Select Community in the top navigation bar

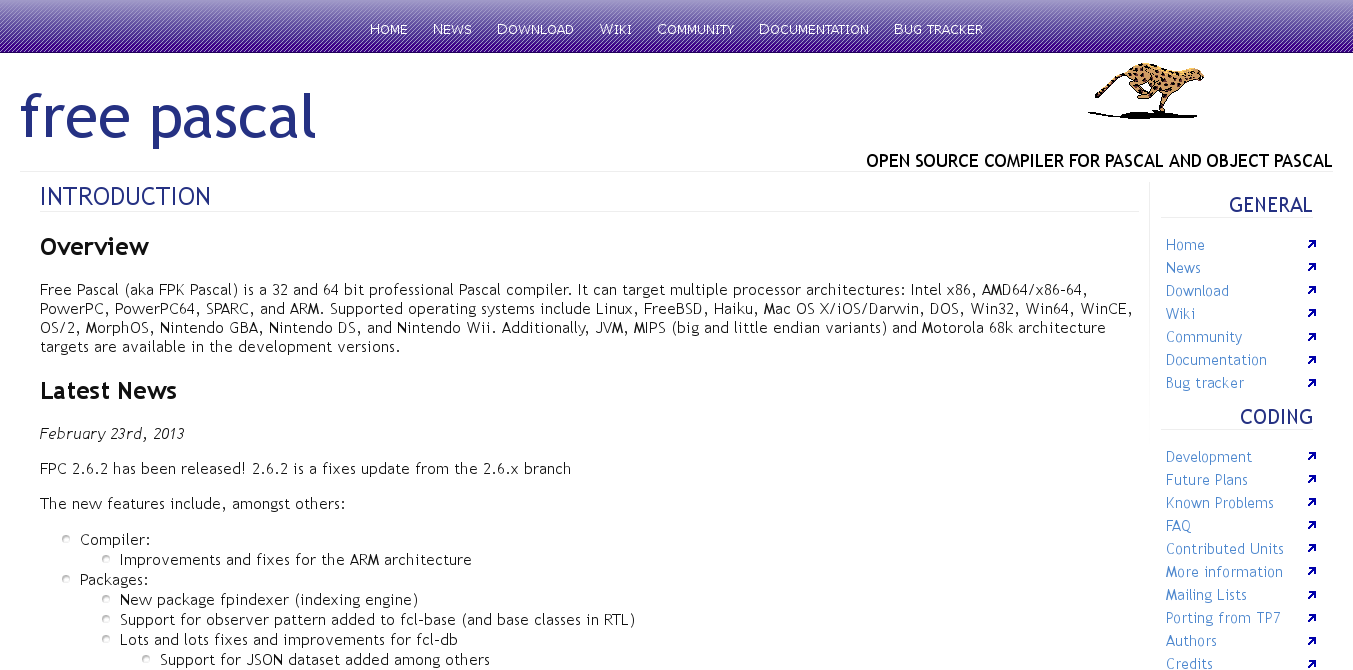point(695,30)
